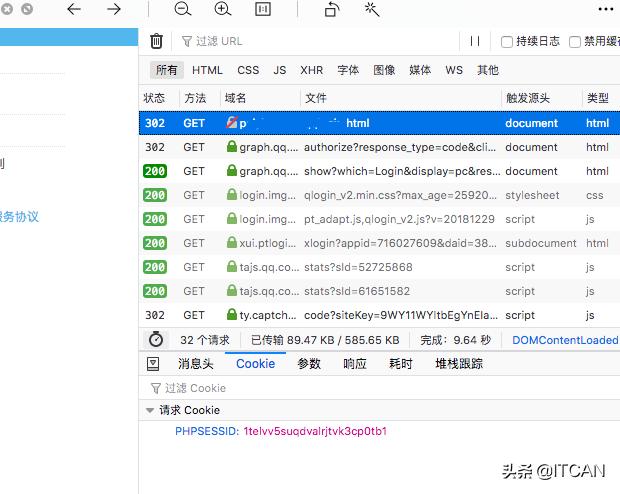
Task: Click the filter Cookie funnel icon
Action: [156, 388]
